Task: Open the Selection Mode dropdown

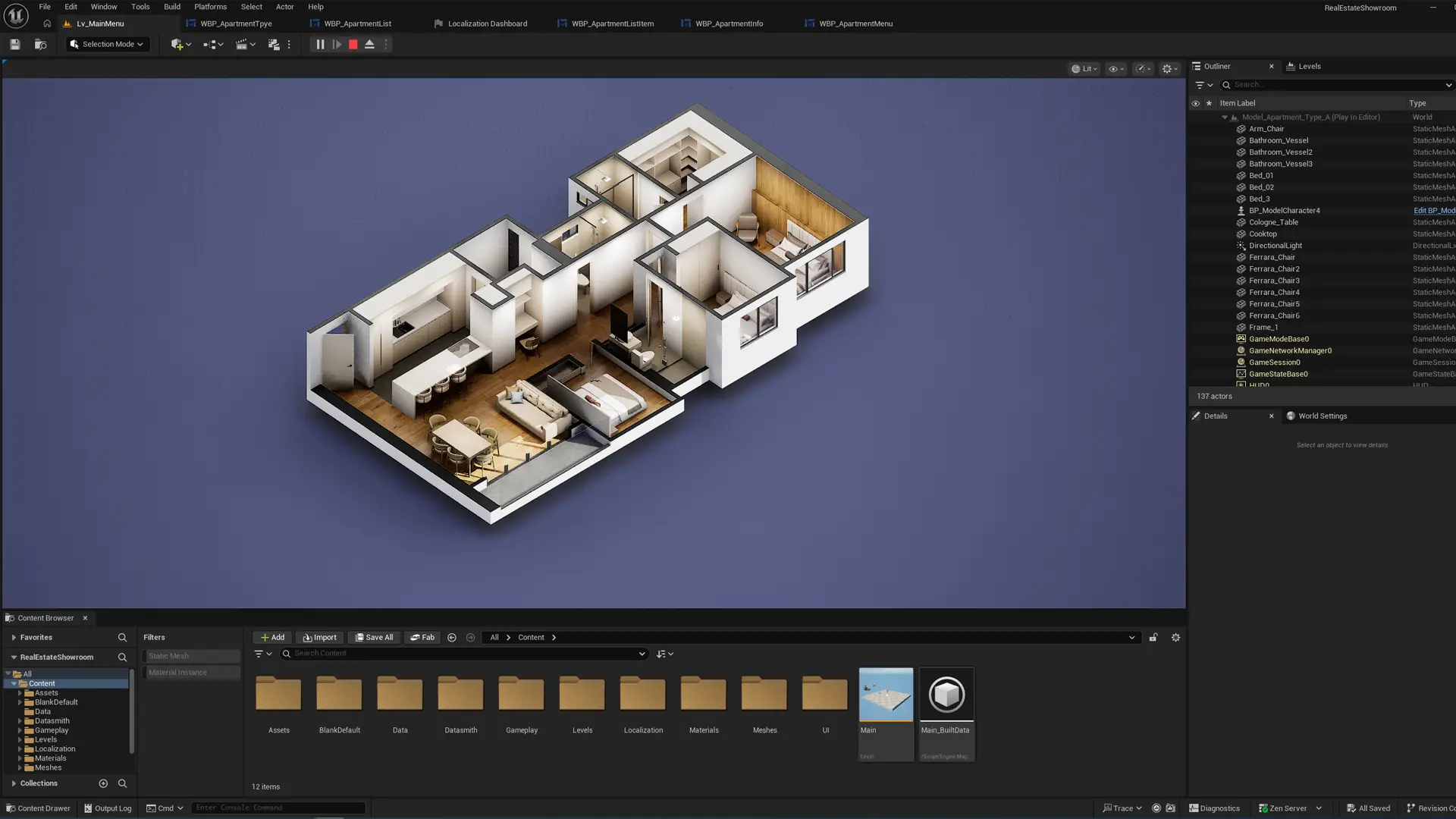Action: 107,45
